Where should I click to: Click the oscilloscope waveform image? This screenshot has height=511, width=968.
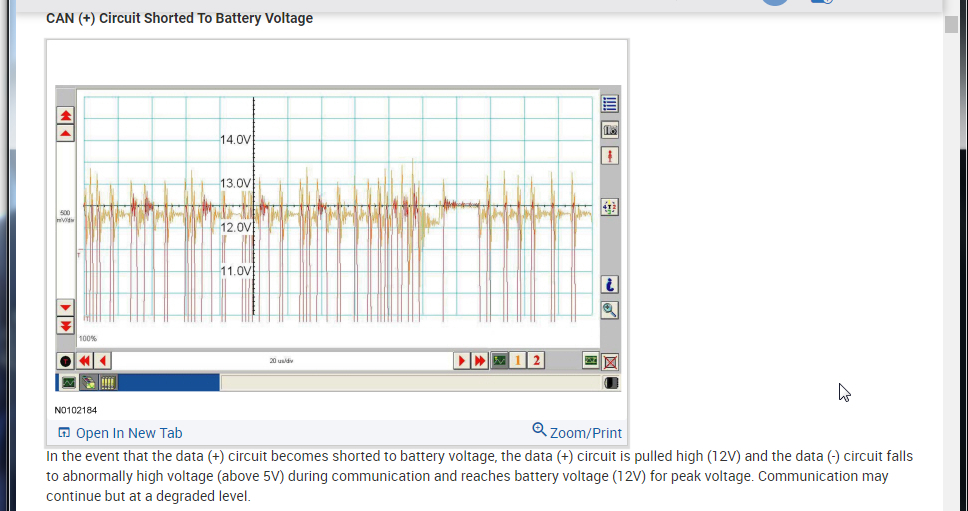338,239
